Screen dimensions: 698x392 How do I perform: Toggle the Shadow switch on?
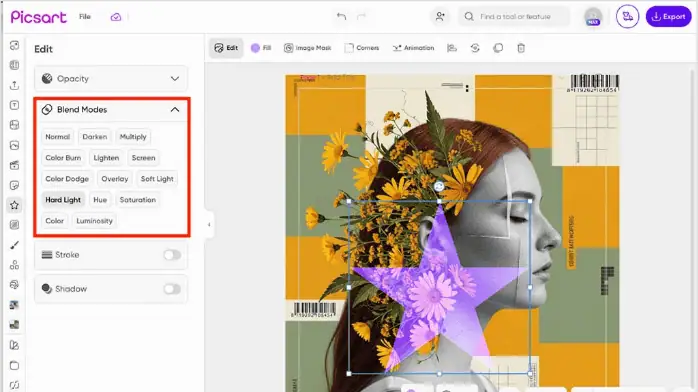coord(172,289)
